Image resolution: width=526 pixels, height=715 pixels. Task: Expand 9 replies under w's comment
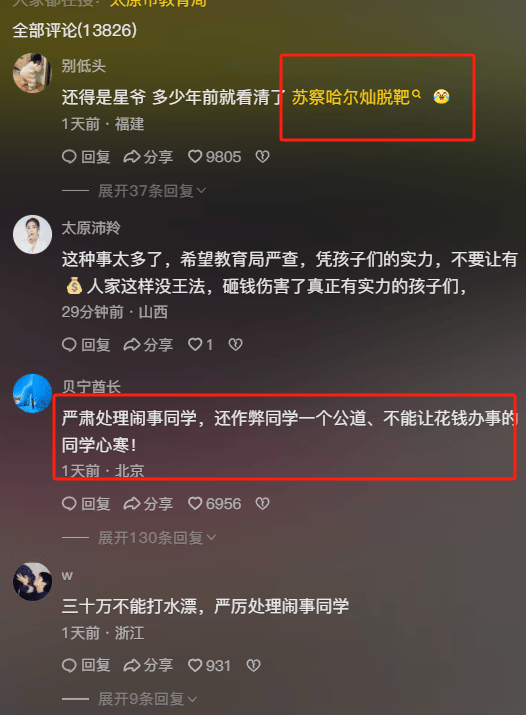click(x=147, y=699)
